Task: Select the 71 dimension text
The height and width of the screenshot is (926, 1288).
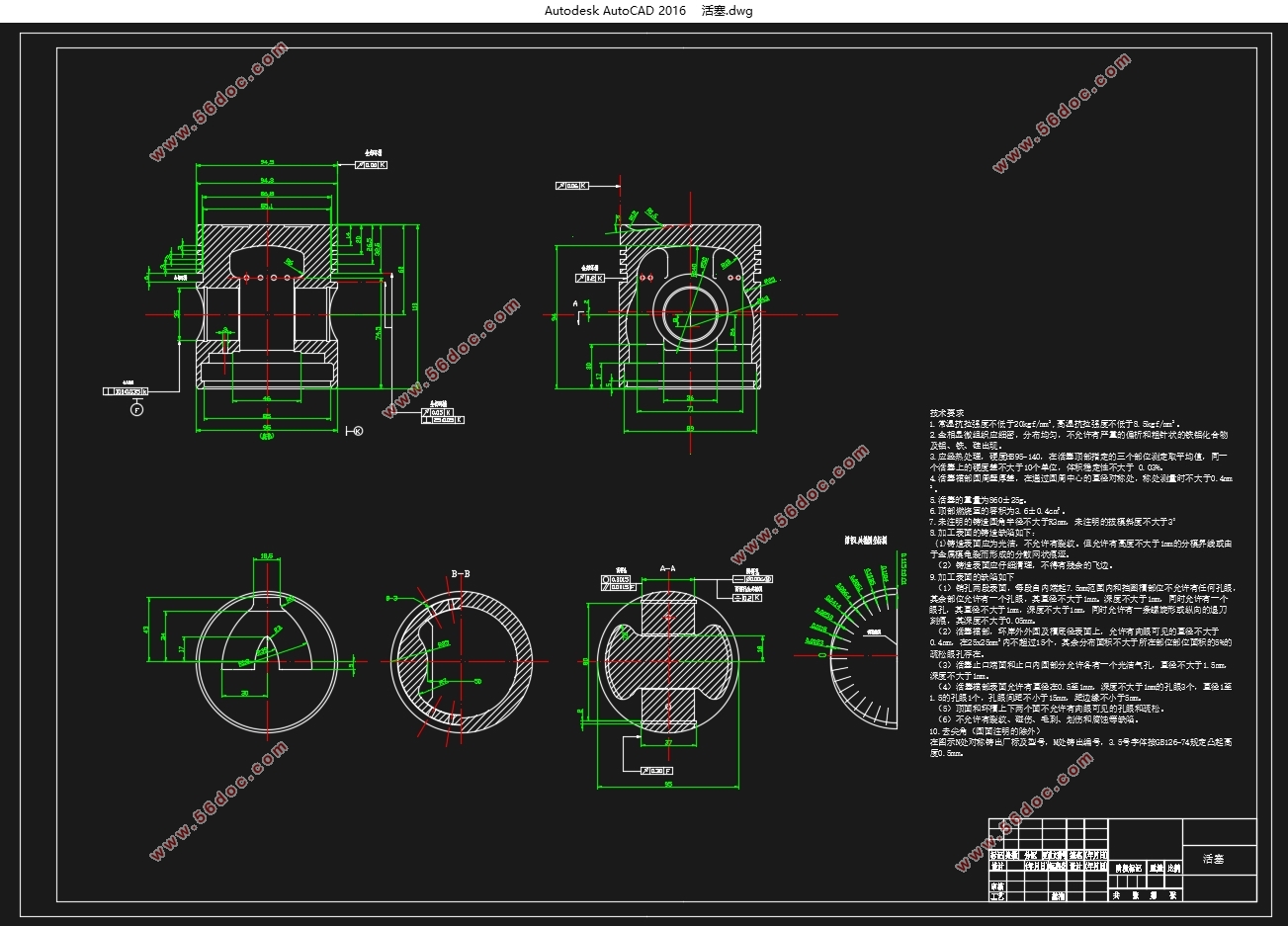Action: coord(689,408)
